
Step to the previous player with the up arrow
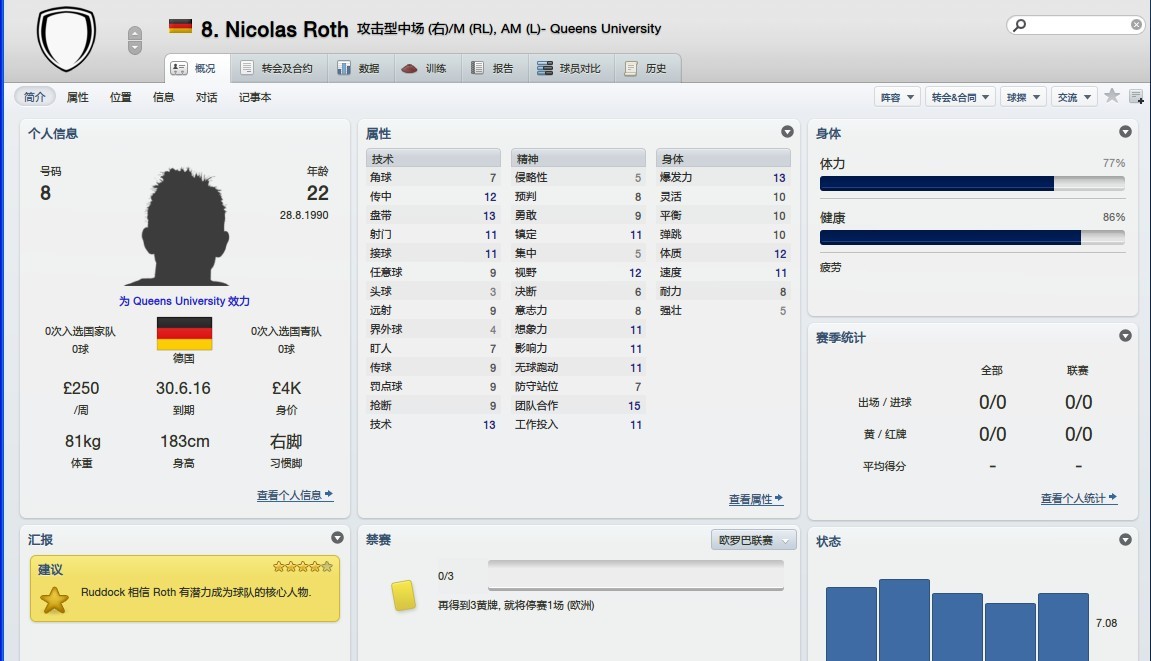pos(134,34)
